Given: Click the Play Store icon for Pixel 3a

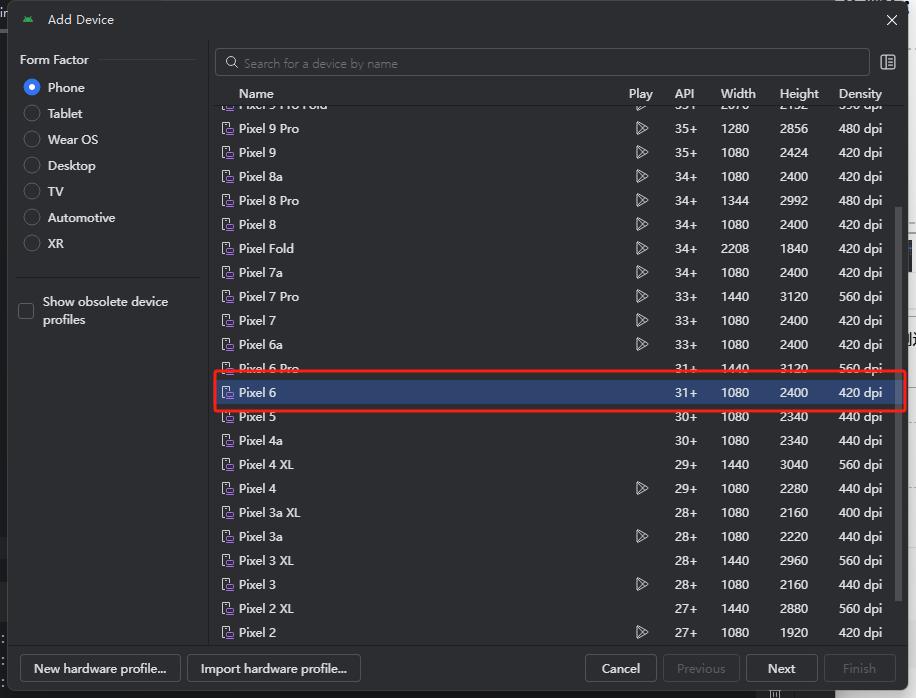Looking at the screenshot, I should (x=641, y=537).
